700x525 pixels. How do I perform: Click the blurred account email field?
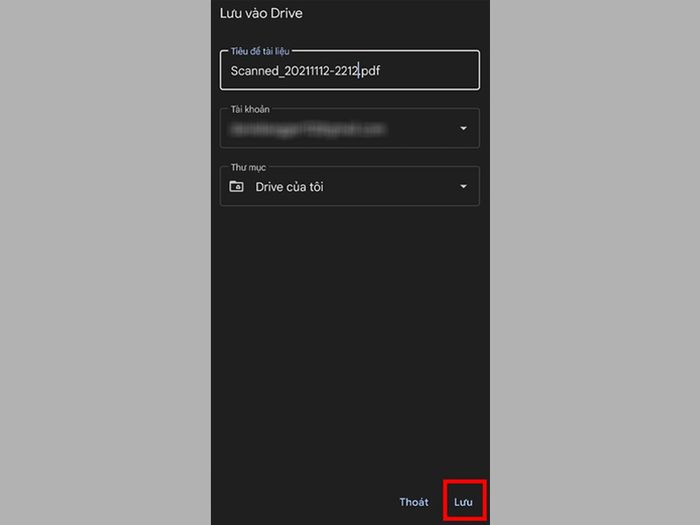coord(350,128)
